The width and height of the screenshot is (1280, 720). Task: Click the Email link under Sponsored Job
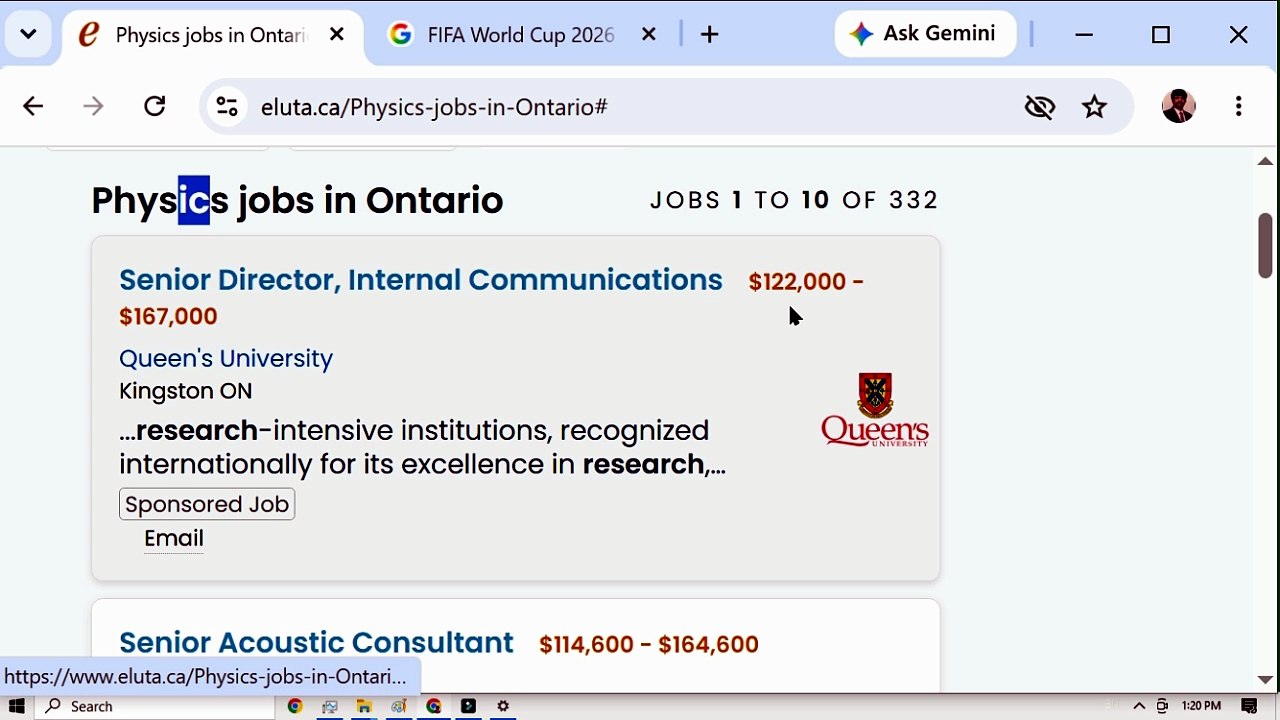(x=174, y=538)
